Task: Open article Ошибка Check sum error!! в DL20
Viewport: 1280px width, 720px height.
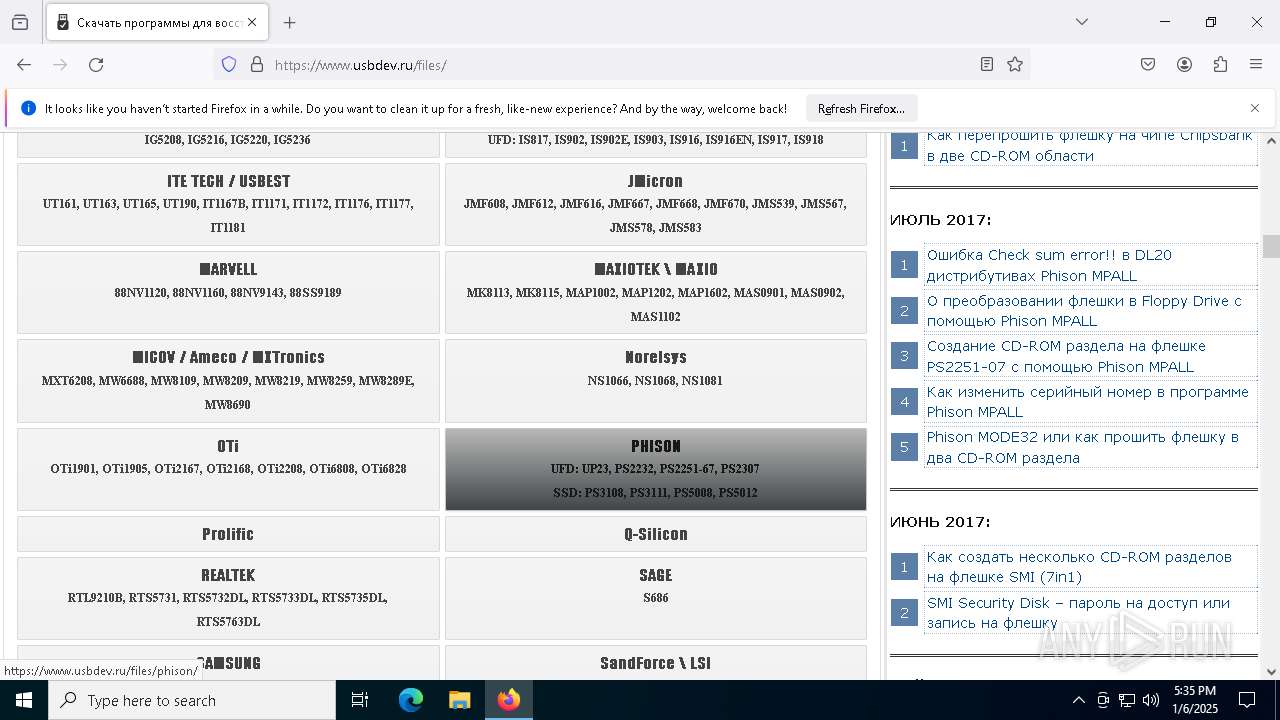Action: click(1049, 265)
